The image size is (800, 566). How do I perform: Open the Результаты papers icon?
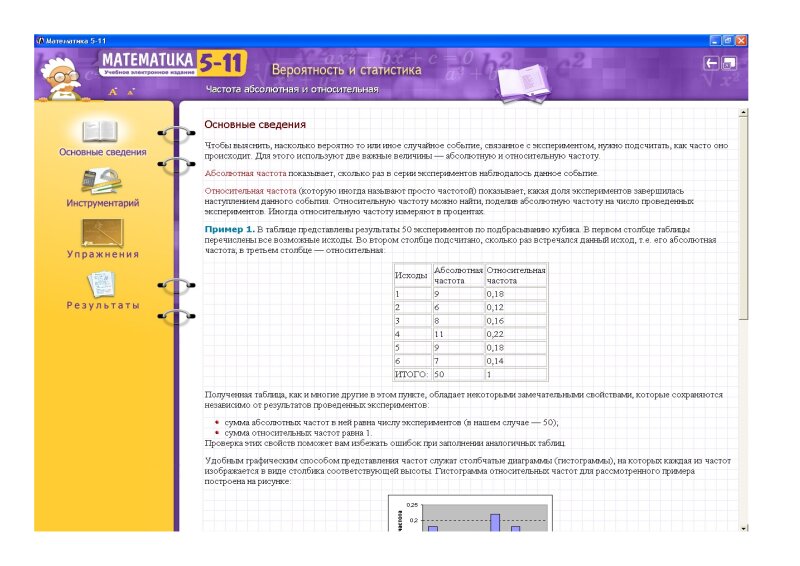coord(102,284)
